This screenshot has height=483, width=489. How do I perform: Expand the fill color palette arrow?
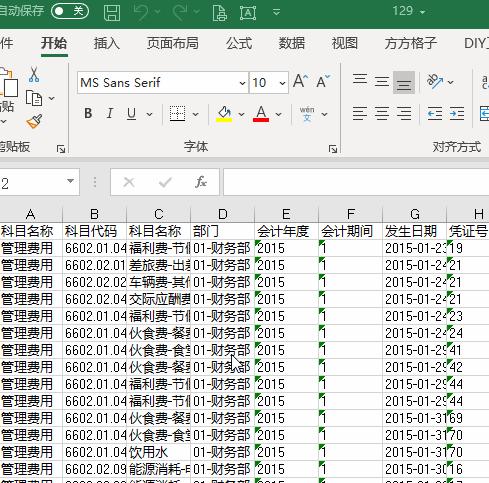[241, 115]
